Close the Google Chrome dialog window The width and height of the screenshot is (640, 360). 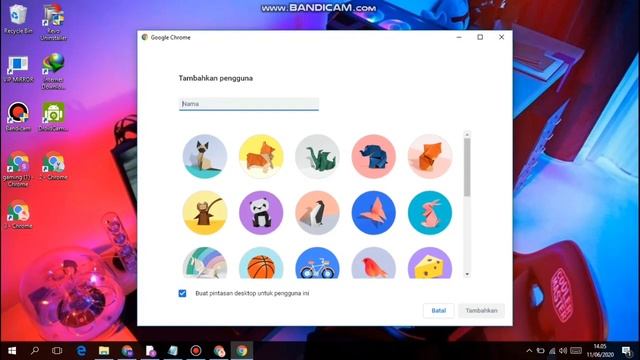click(x=501, y=37)
